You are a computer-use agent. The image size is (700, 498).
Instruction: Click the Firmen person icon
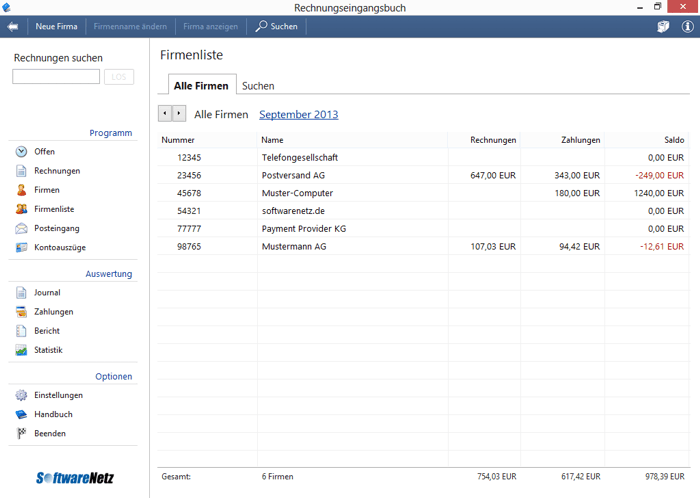tap(21, 190)
